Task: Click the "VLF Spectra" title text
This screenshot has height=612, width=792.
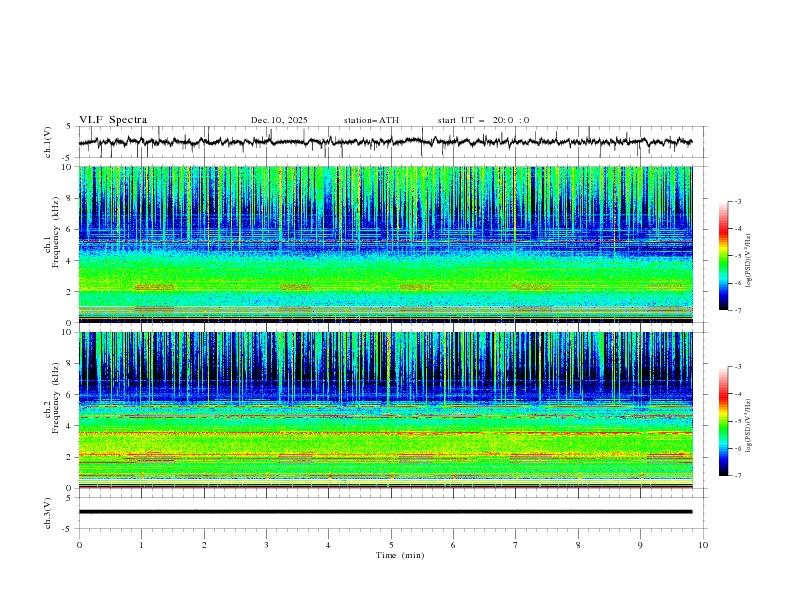Action: tap(113, 120)
